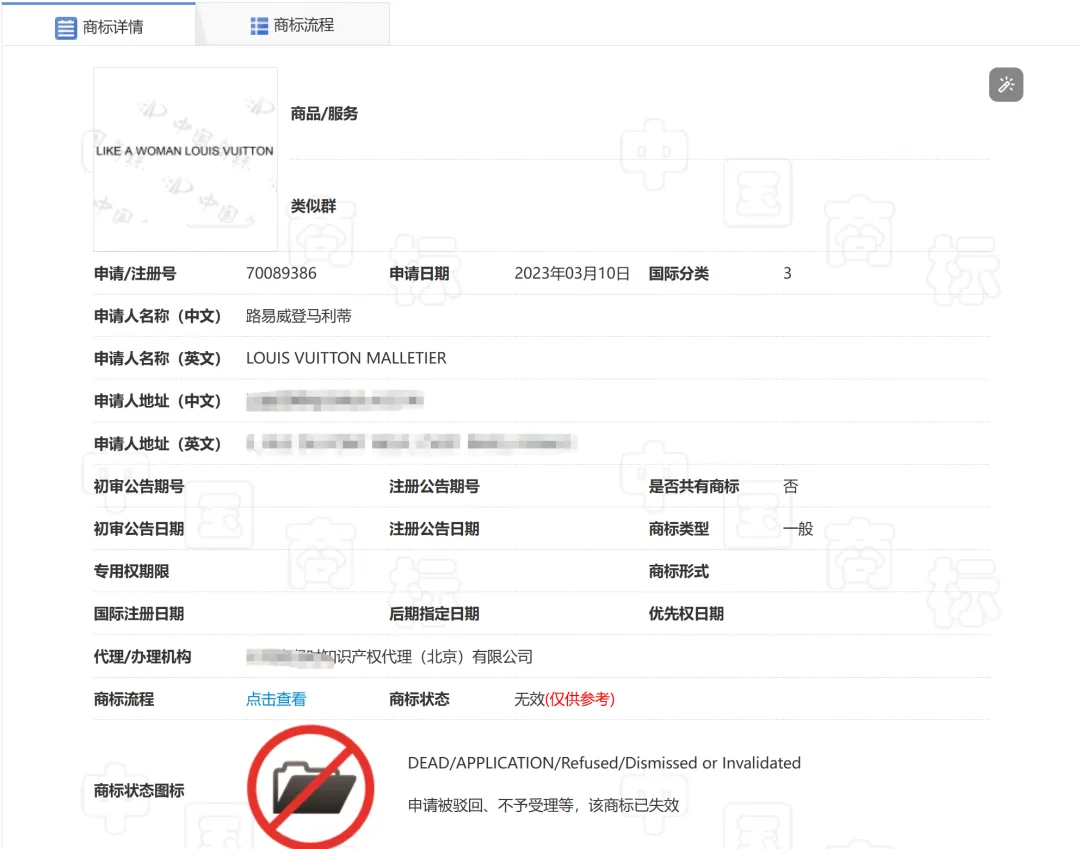This screenshot has width=1080, height=849.
Task: Follow the 点击查看 link for trademark flow
Action: pos(276,700)
